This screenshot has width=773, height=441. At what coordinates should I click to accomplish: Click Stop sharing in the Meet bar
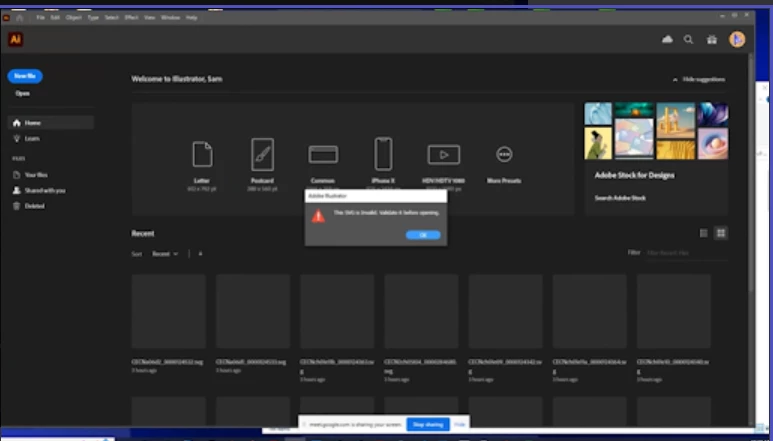[428, 424]
